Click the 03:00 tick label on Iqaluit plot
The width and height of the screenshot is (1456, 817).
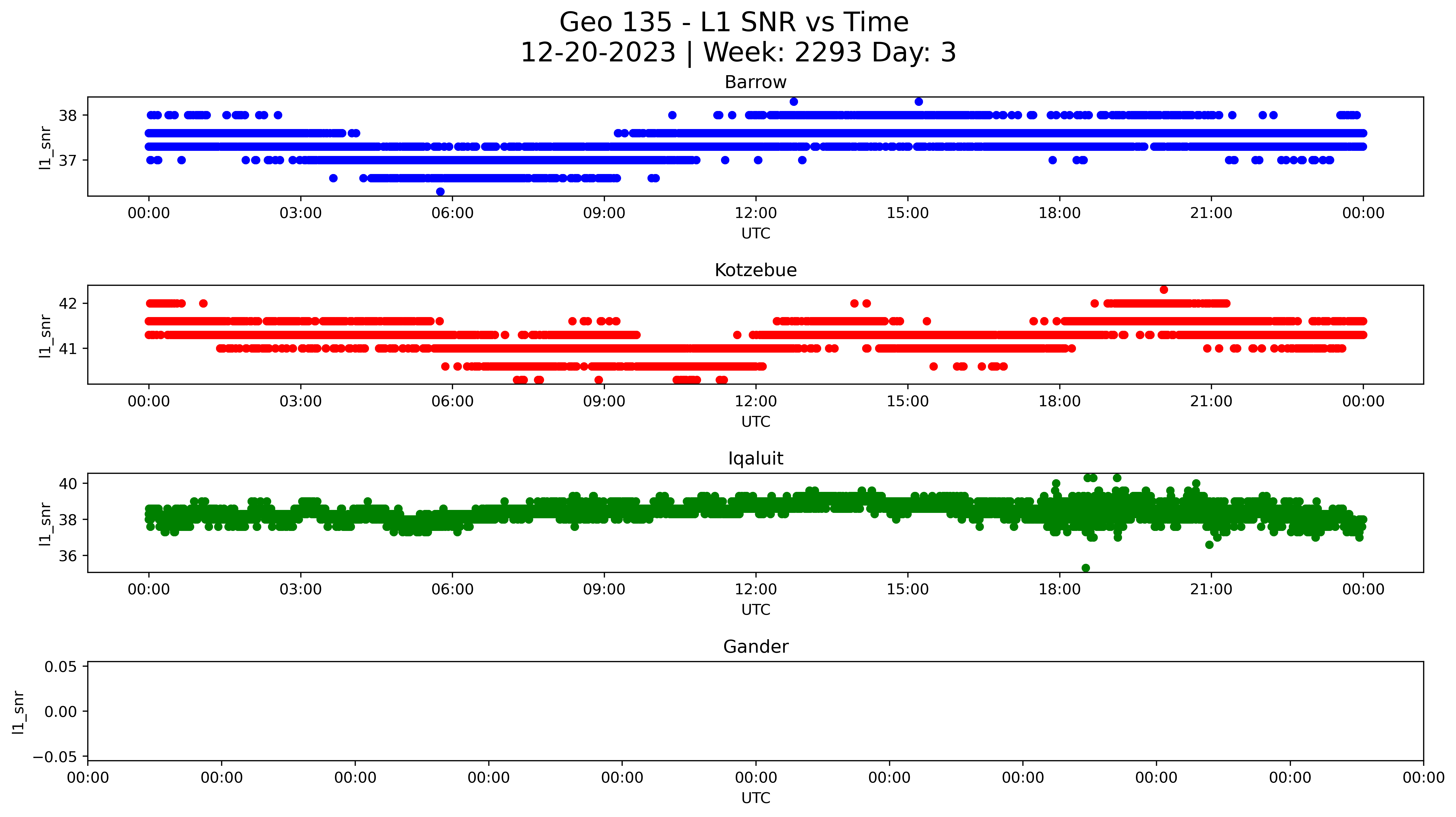301,590
